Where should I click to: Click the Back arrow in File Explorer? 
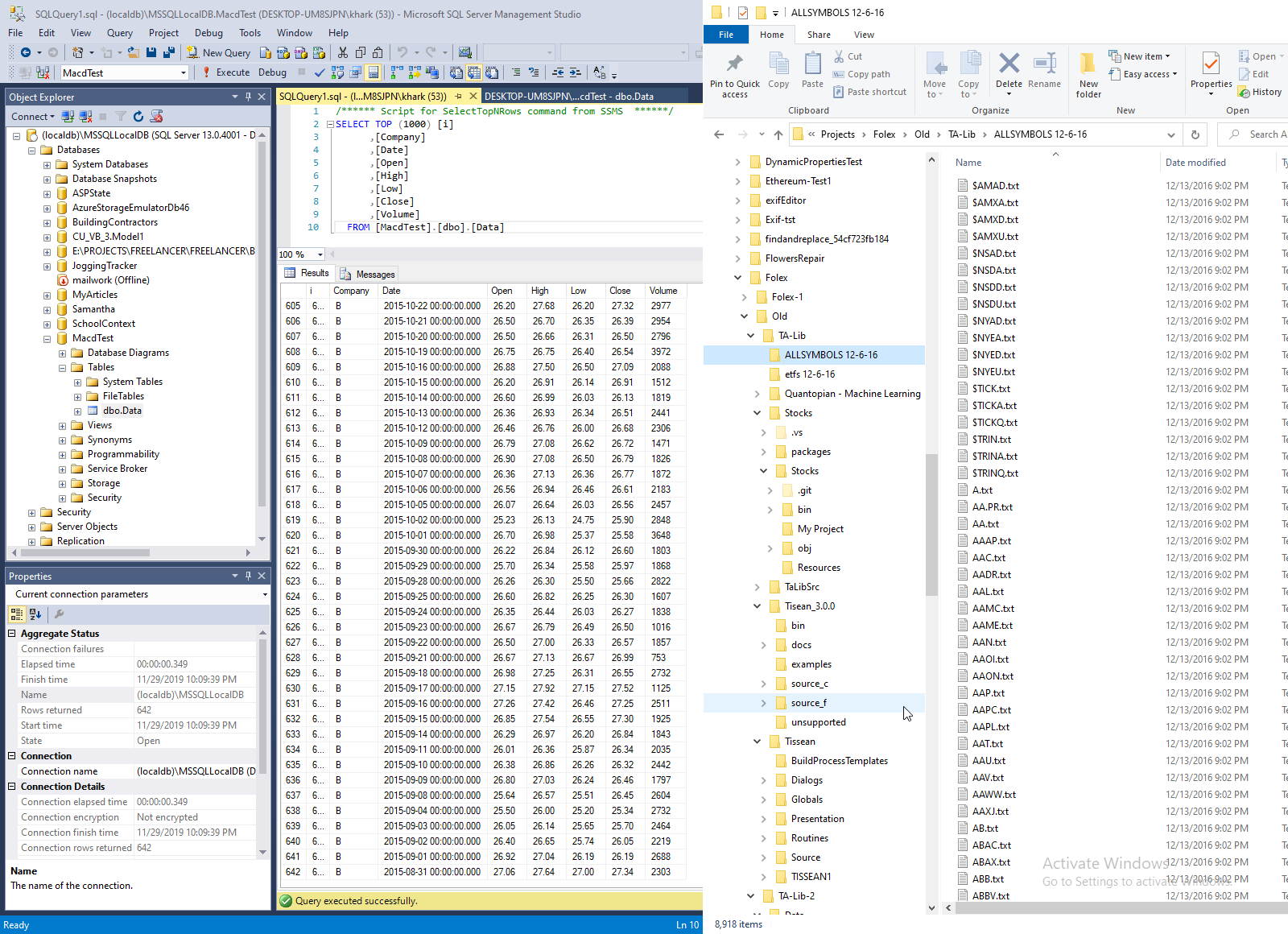(719, 134)
